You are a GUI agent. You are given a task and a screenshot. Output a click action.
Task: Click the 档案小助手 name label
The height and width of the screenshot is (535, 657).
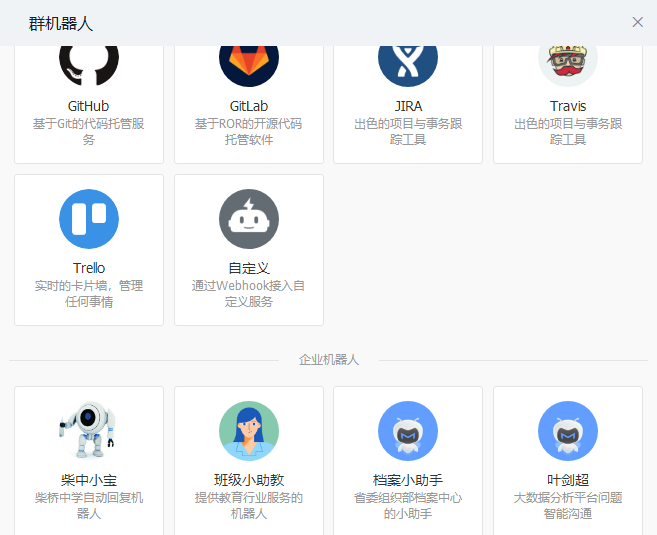(408, 480)
